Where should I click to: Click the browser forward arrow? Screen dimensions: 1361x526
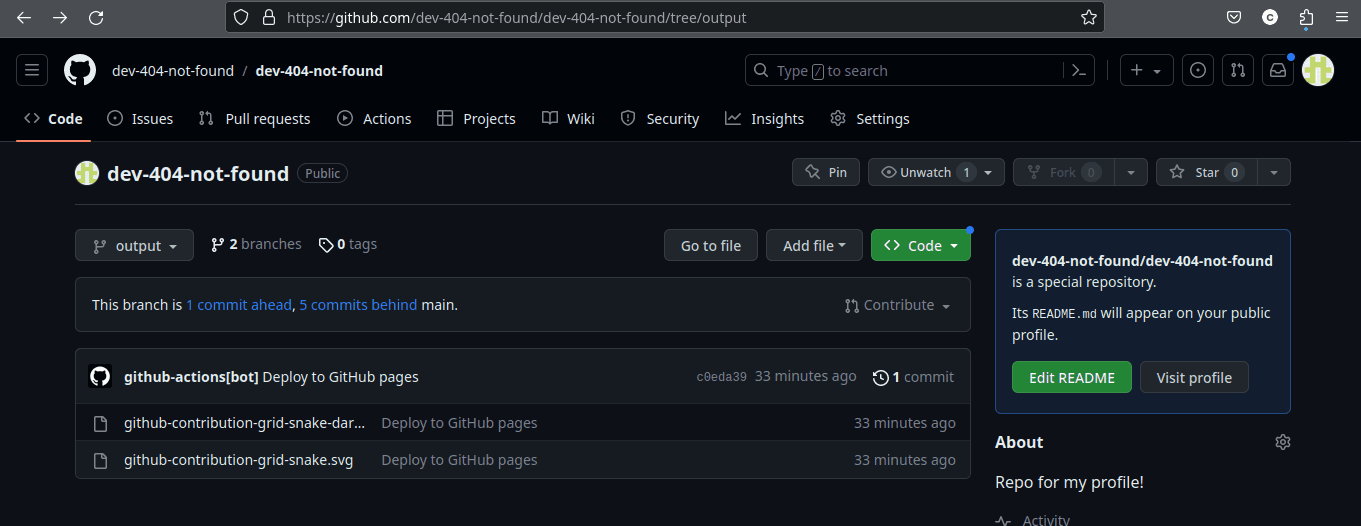click(60, 18)
